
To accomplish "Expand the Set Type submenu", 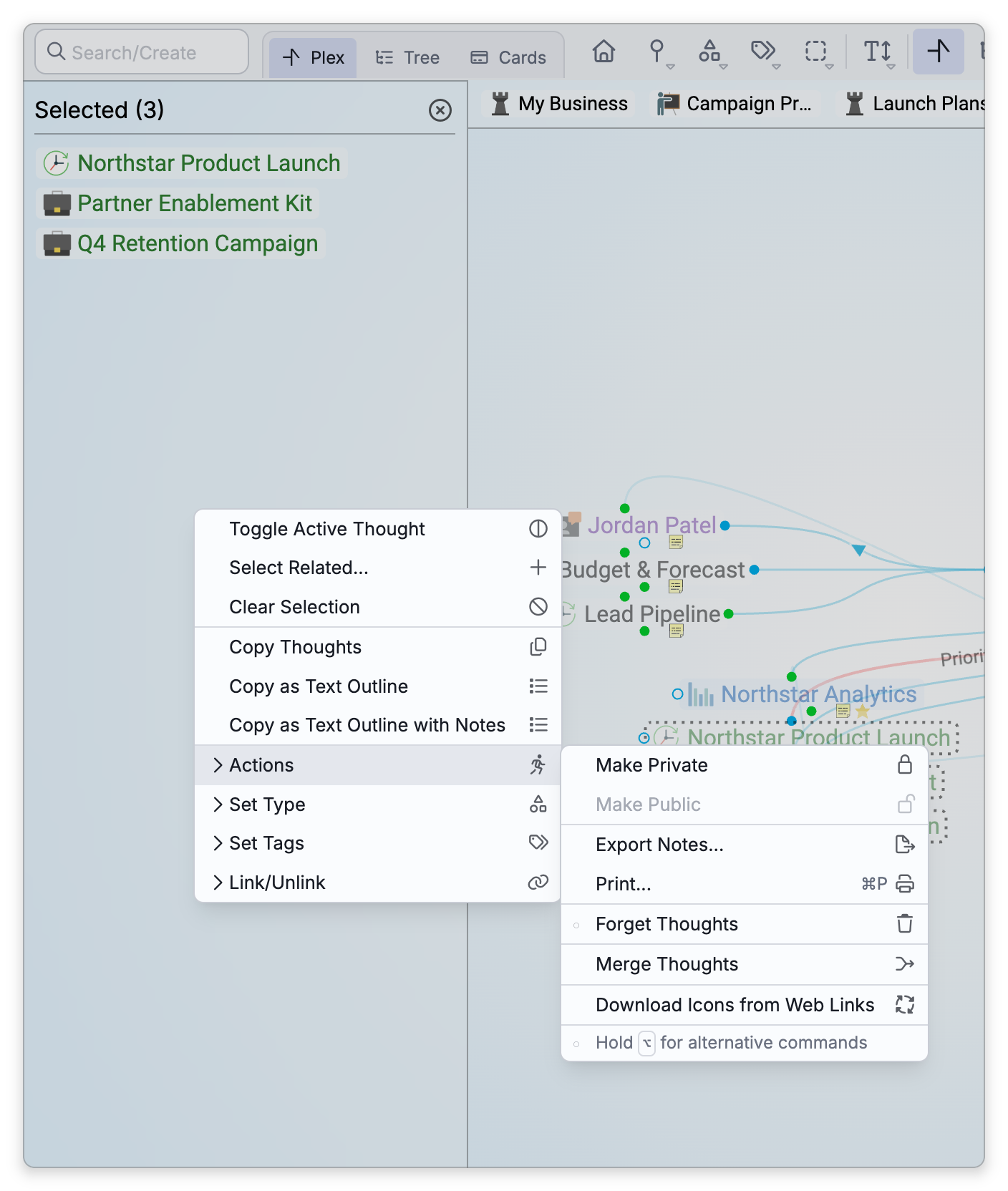I will [377, 804].
